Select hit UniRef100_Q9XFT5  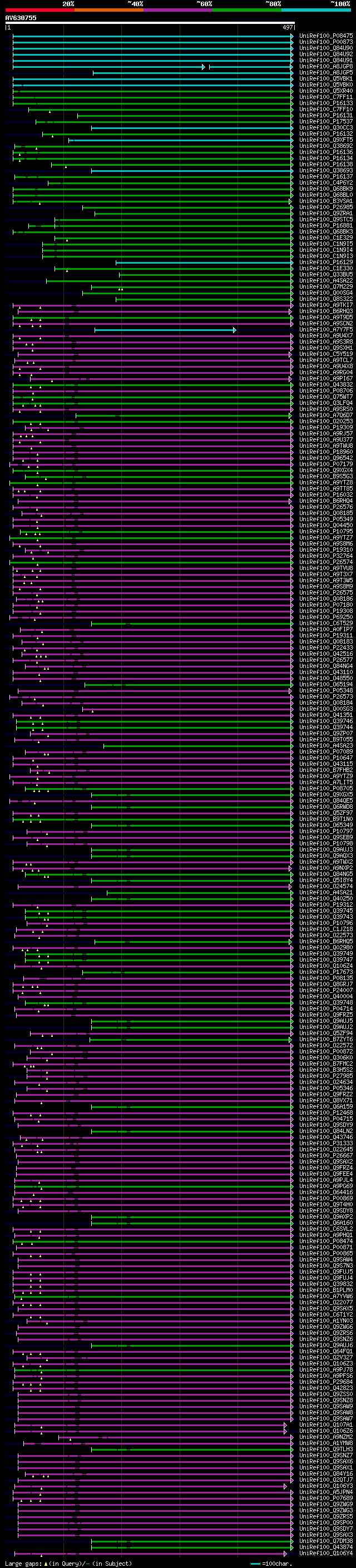326,140
